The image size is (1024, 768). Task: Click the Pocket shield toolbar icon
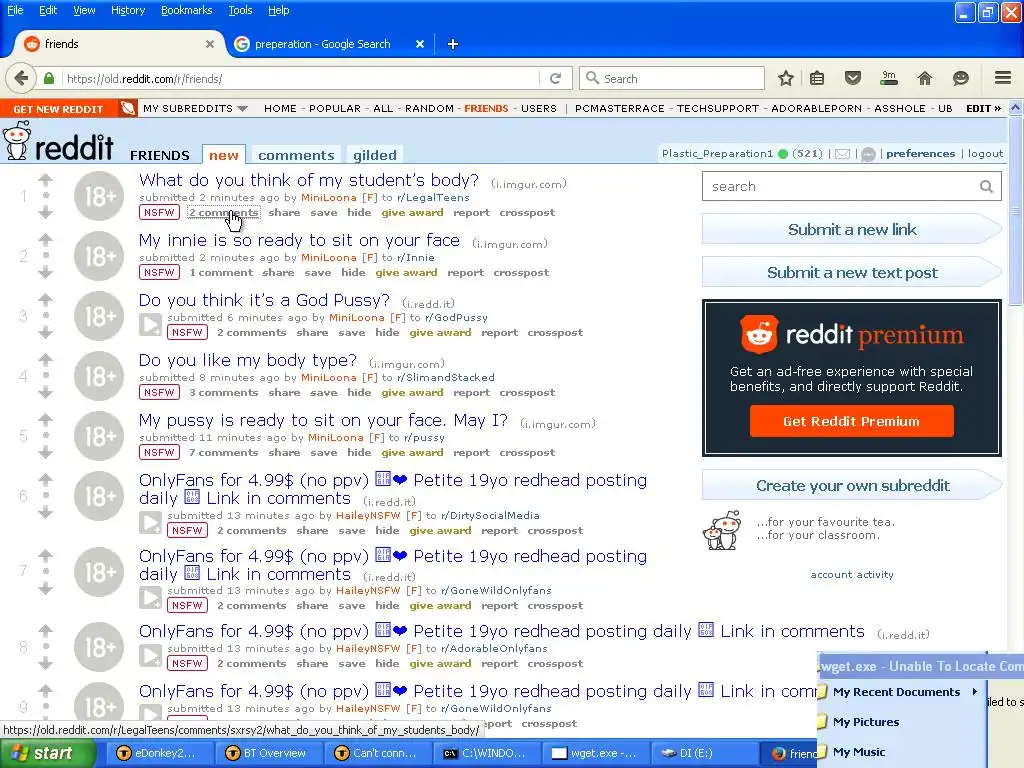pyautogui.click(x=853, y=78)
